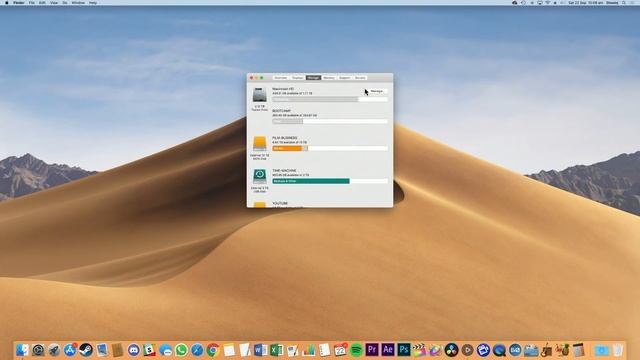
Task: Open the Service tab
Action: point(360,78)
